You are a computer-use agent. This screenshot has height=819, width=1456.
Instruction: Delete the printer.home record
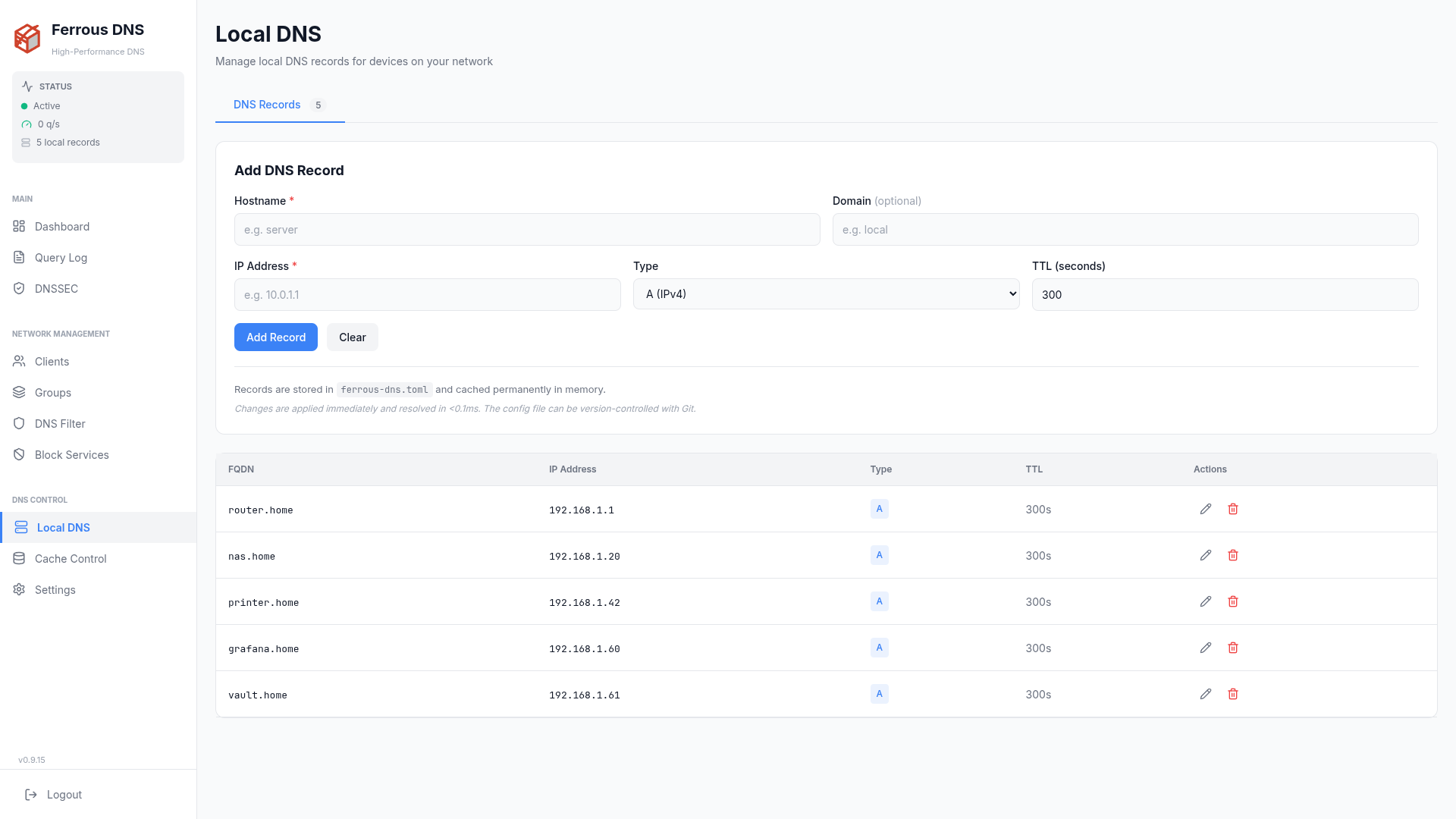coord(1233,601)
